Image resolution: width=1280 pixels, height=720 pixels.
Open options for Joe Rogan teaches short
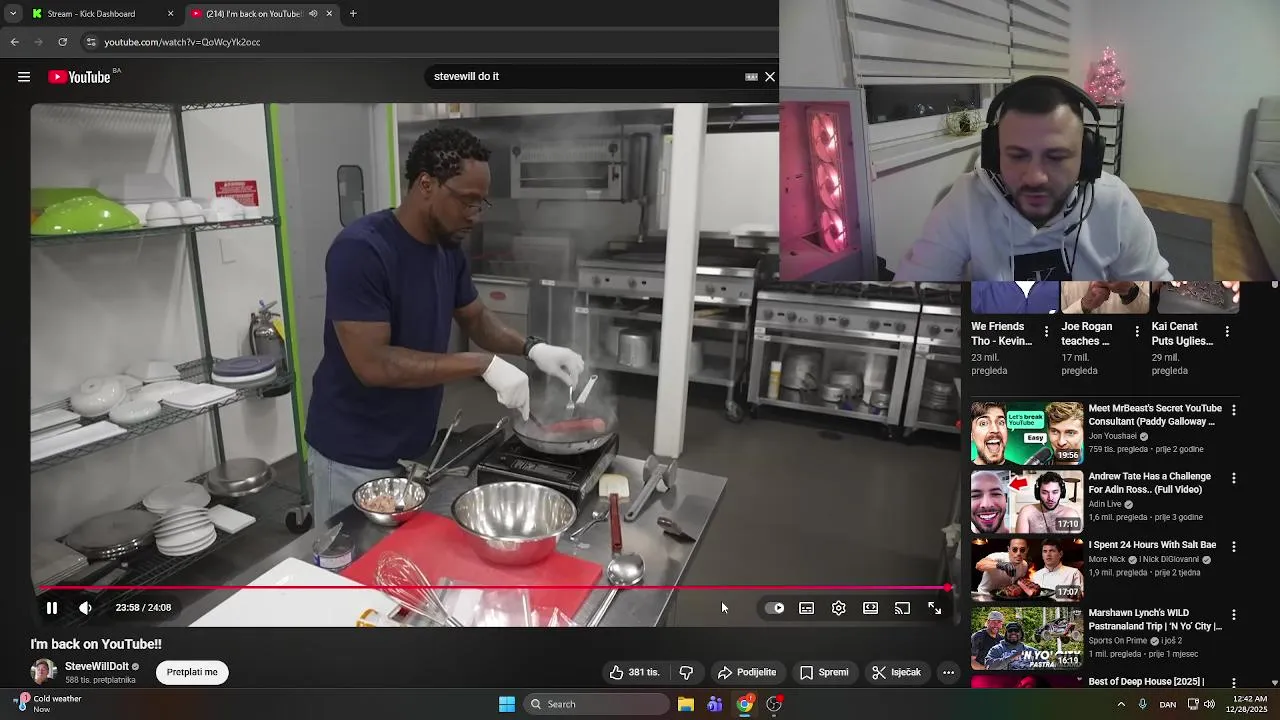(1137, 331)
